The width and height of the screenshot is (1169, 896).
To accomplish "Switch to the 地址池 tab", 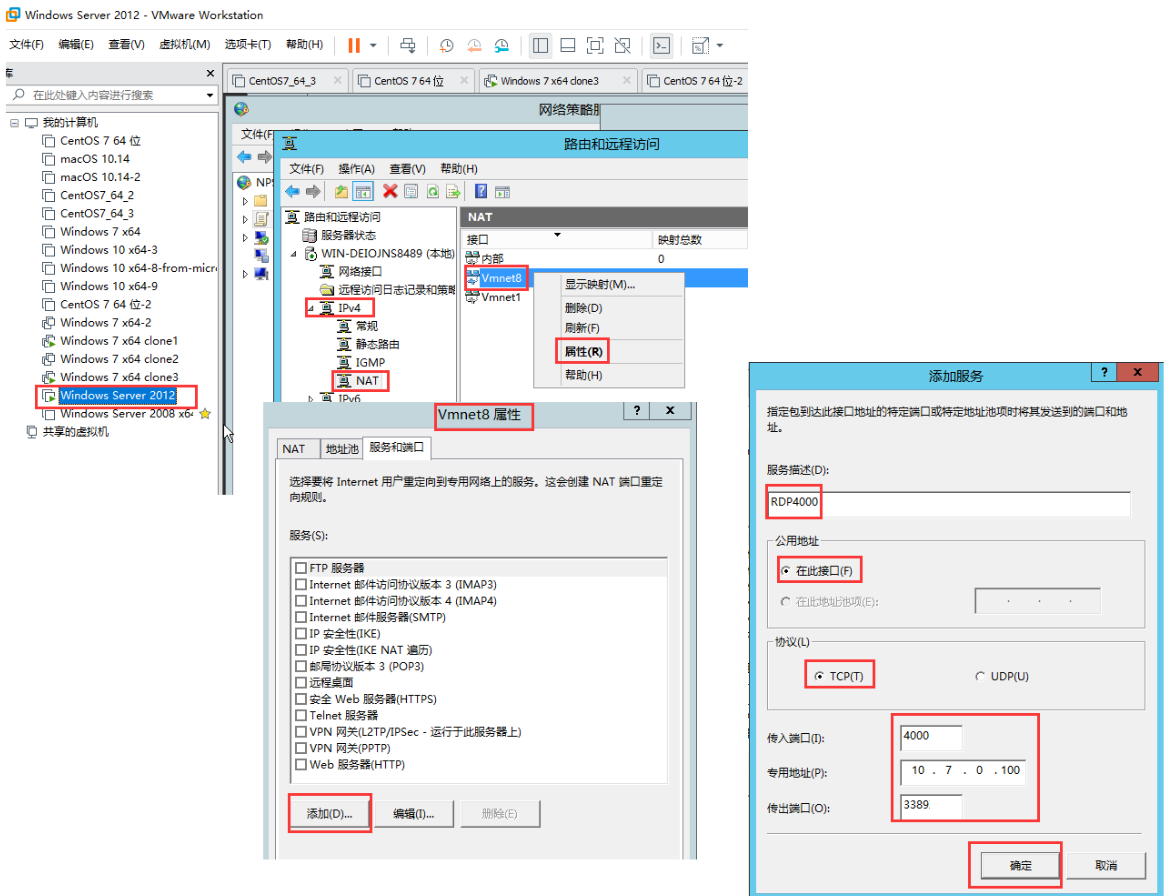I will (342, 449).
